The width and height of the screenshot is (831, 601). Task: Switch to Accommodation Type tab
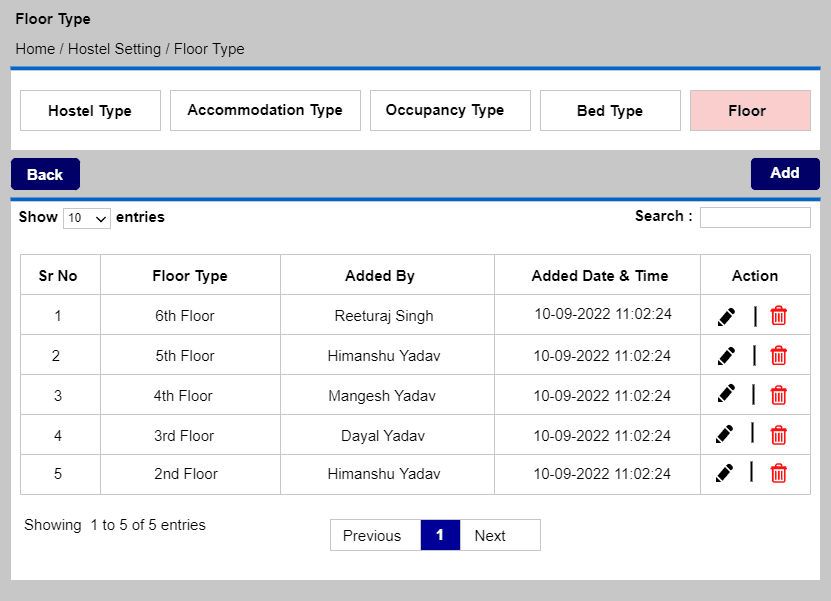point(265,110)
